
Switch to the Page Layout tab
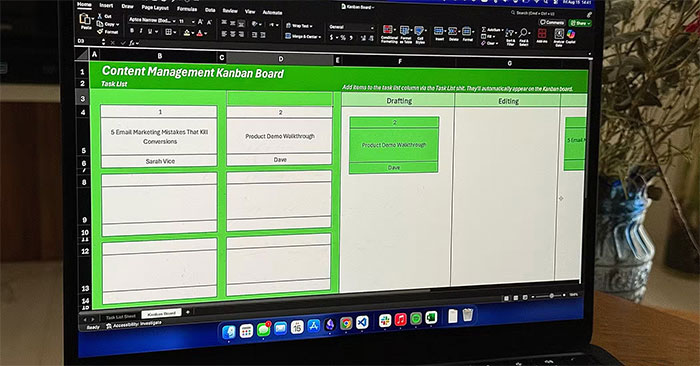(x=154, y=8)
